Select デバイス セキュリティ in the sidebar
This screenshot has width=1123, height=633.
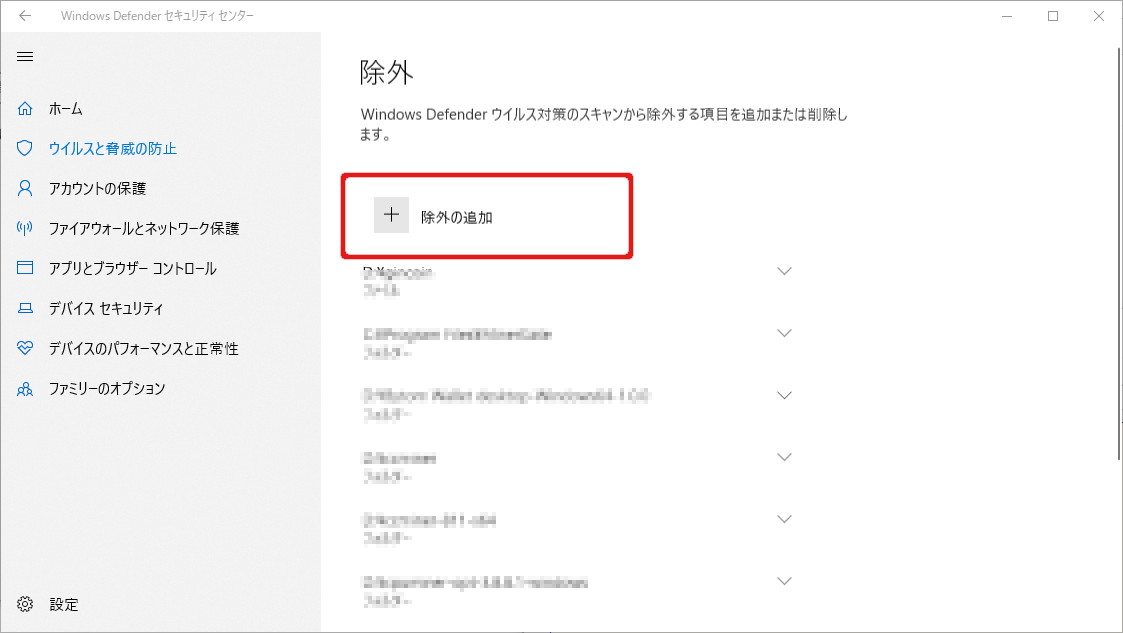click(x=106, y=308)
